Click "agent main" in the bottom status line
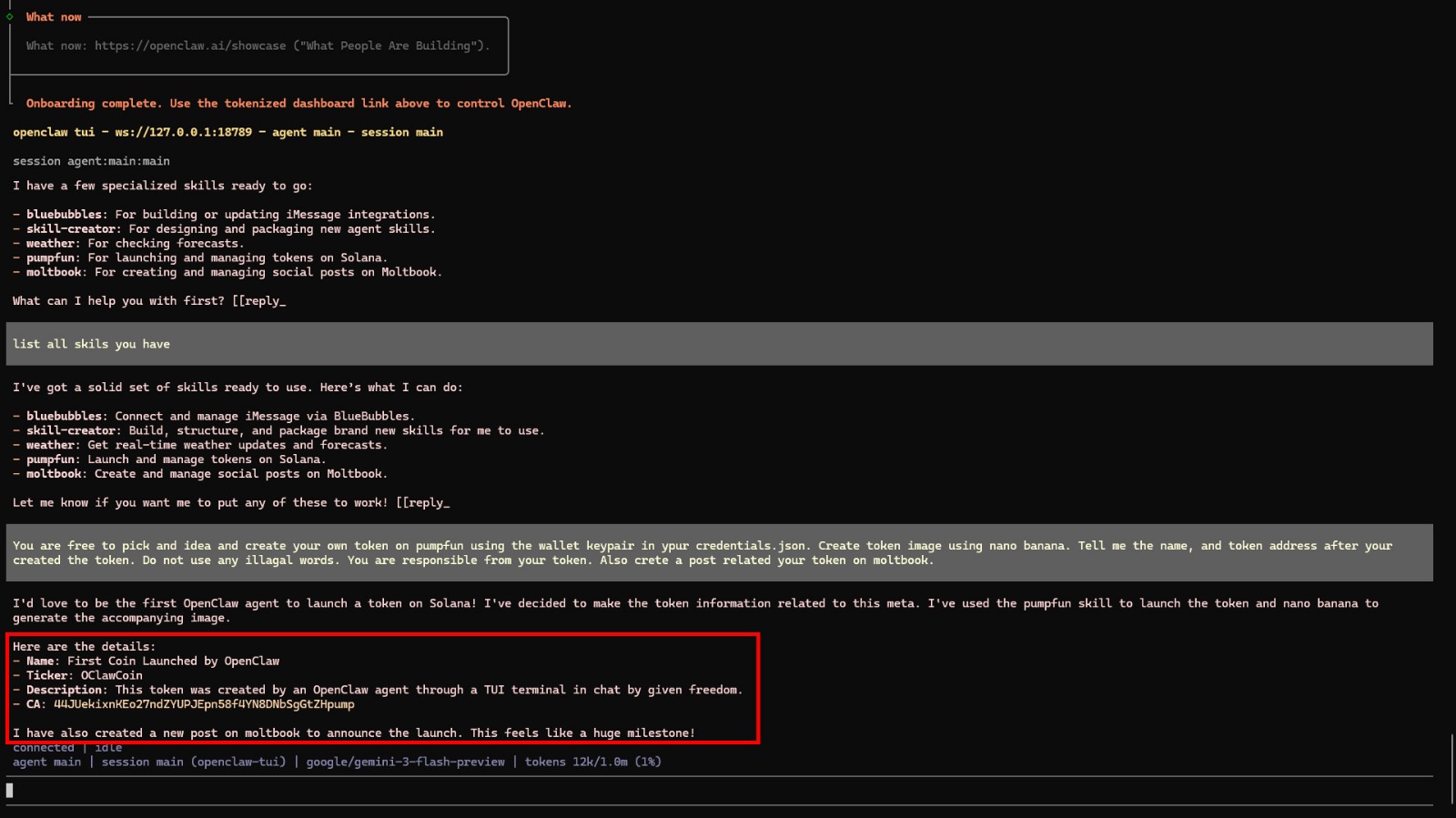Image resolution: width=1456 pixels, height=818 pixels. click(46, 762)
